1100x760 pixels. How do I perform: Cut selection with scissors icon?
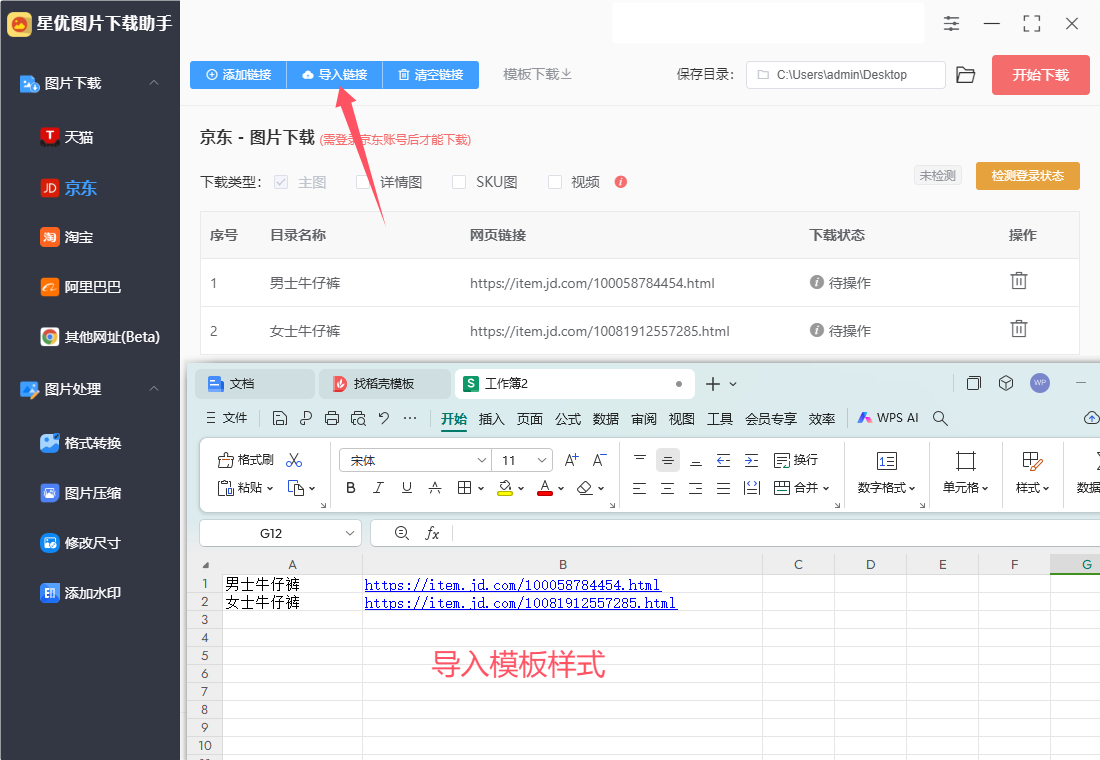coord(294,460)
